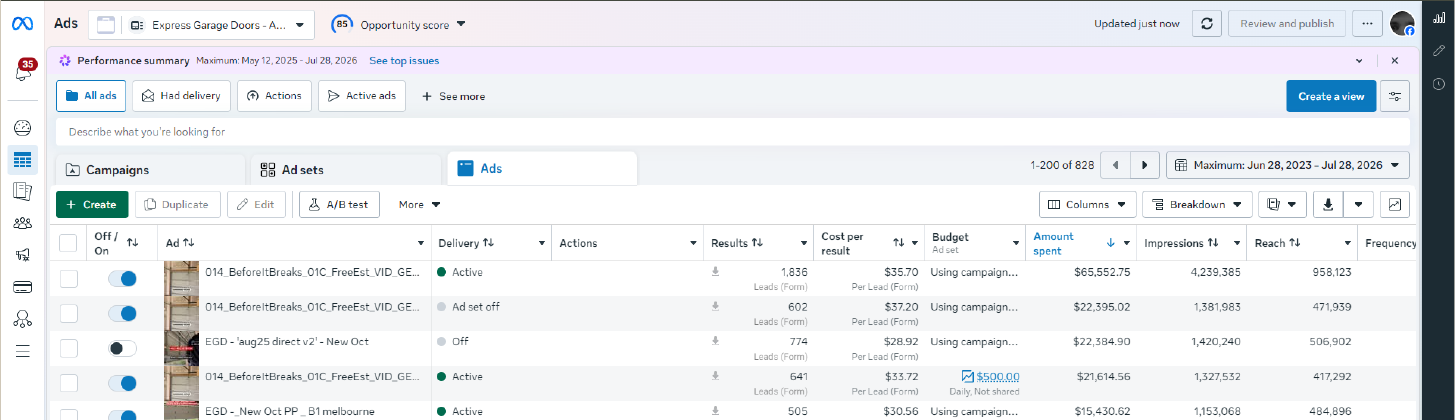Open the clock history icon on right rail

1438,83
